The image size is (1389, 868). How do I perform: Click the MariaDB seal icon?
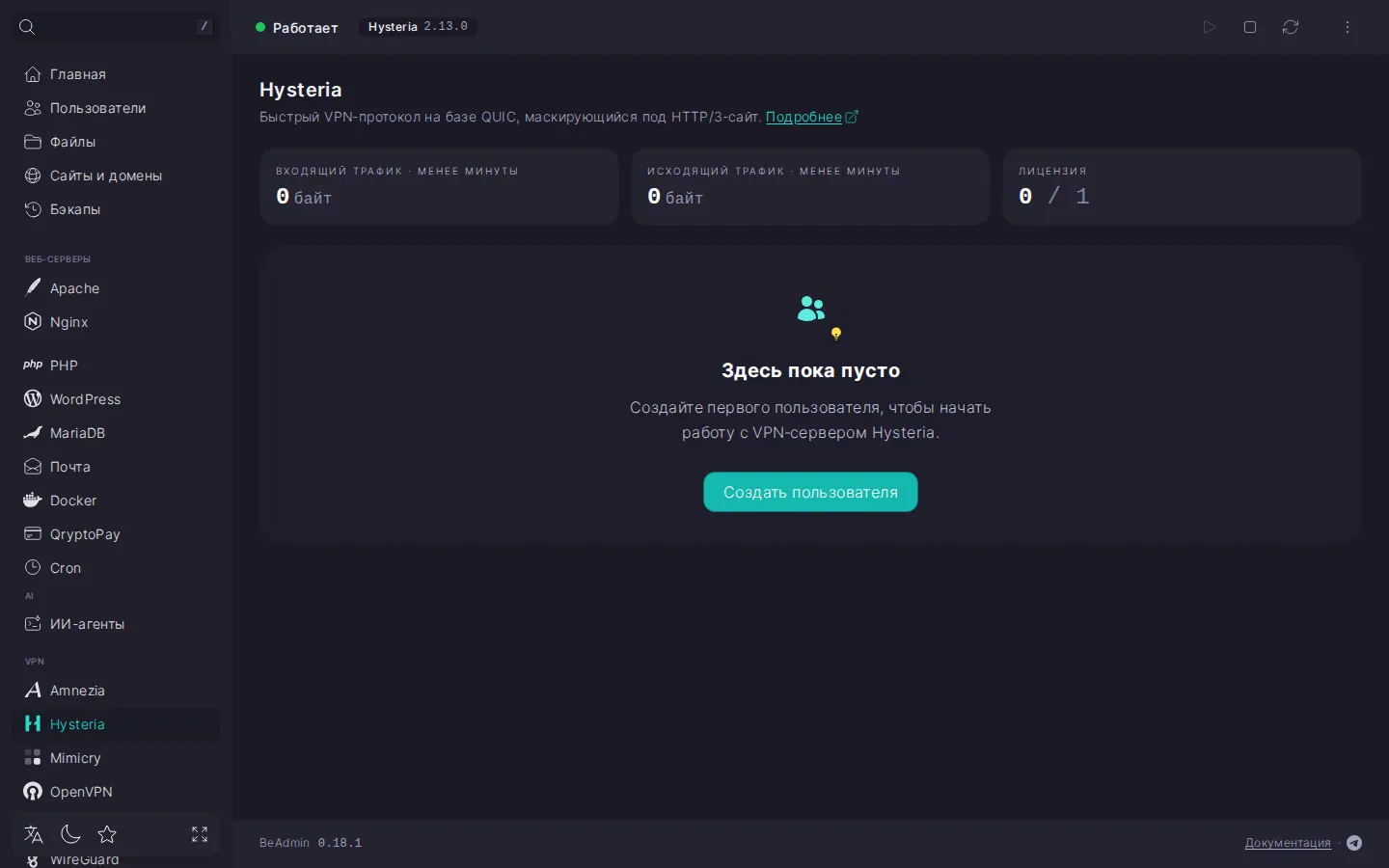[x=33, y=432]
